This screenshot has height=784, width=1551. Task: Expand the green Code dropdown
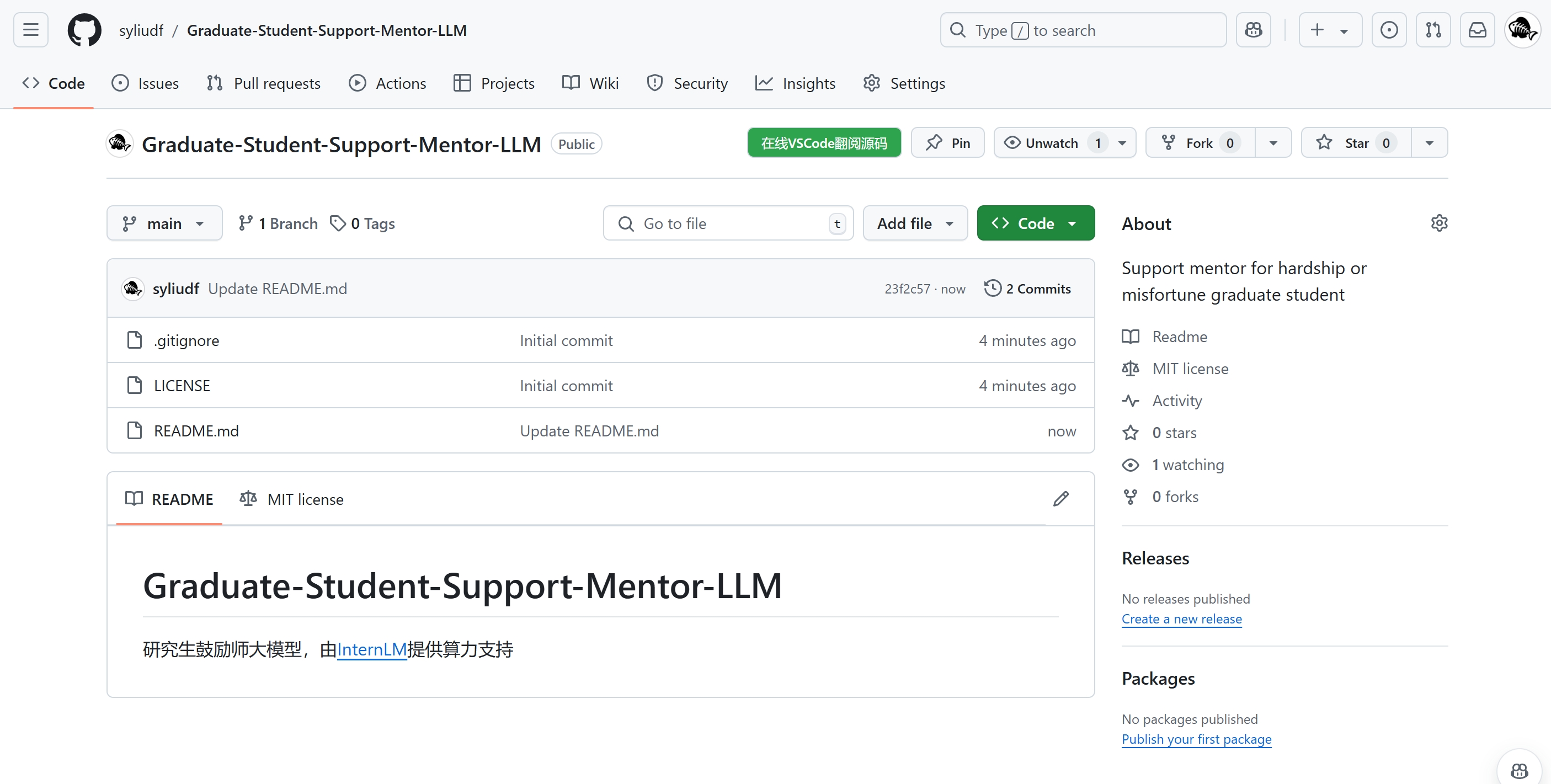coord(1035,223)
